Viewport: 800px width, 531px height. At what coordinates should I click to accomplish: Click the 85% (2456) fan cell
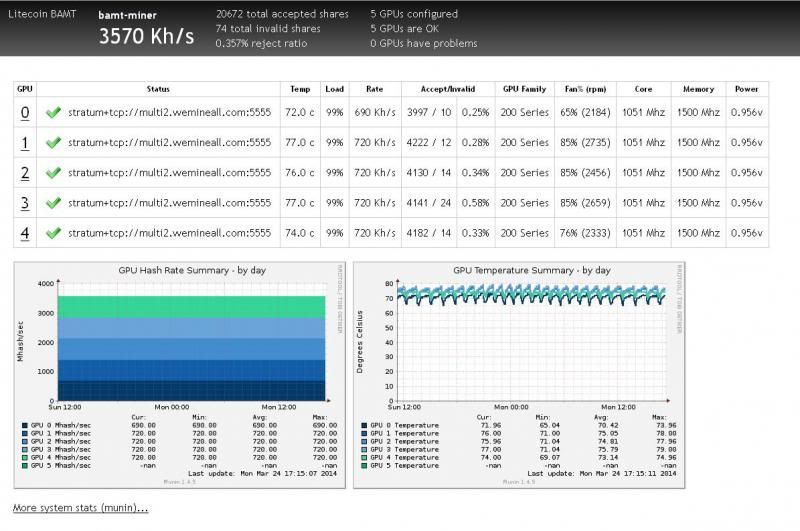585,172
